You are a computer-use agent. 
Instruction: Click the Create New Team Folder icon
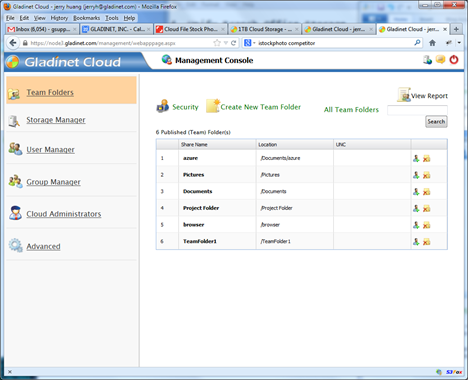point(213,106)
